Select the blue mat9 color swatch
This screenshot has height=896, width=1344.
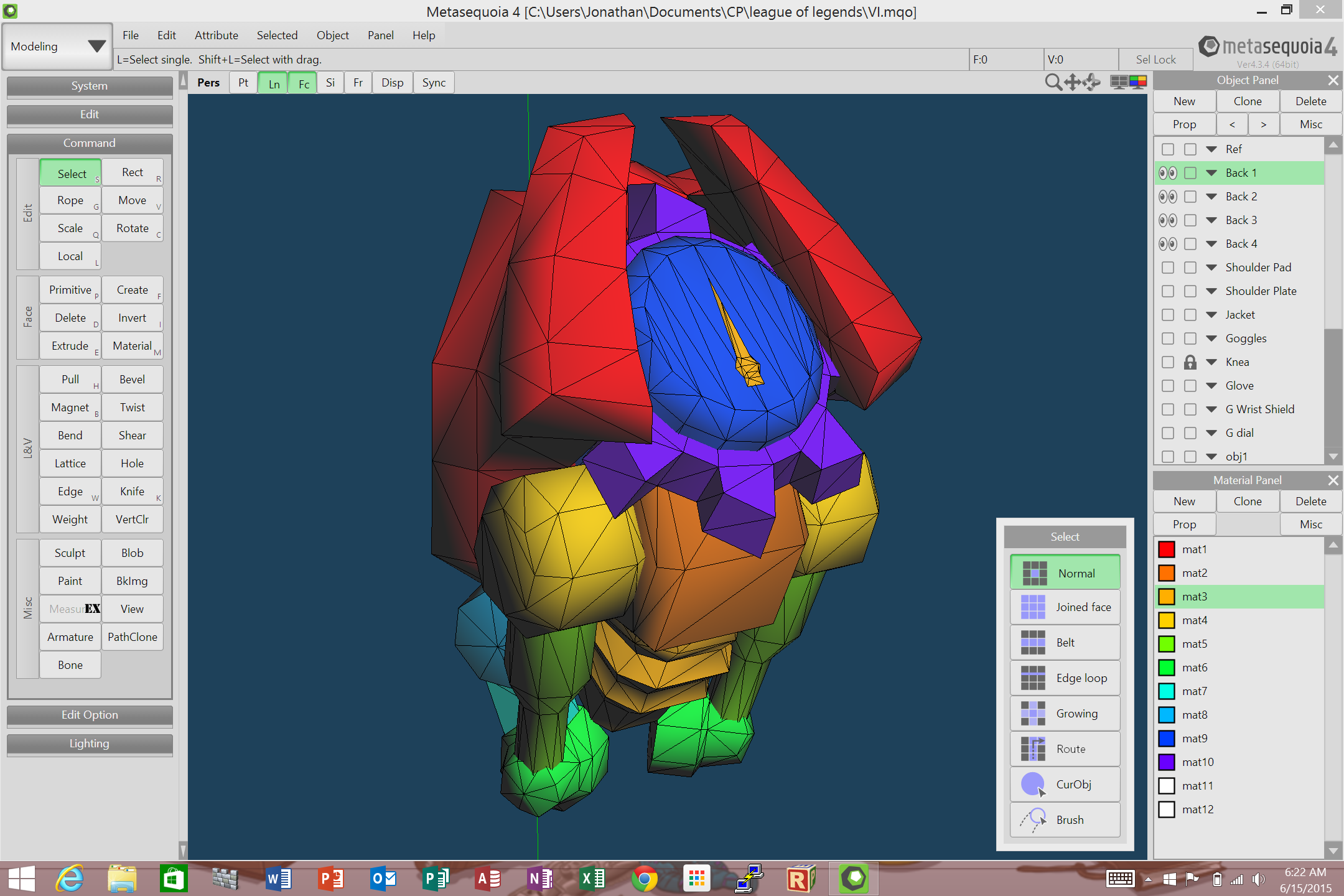pyautogui.click(x=1166, y=739)
